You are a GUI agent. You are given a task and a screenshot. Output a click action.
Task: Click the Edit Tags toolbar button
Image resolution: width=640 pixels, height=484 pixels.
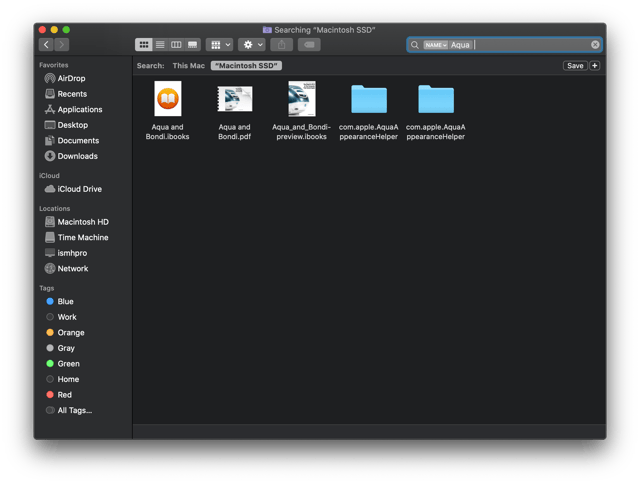tap(309, 44)
